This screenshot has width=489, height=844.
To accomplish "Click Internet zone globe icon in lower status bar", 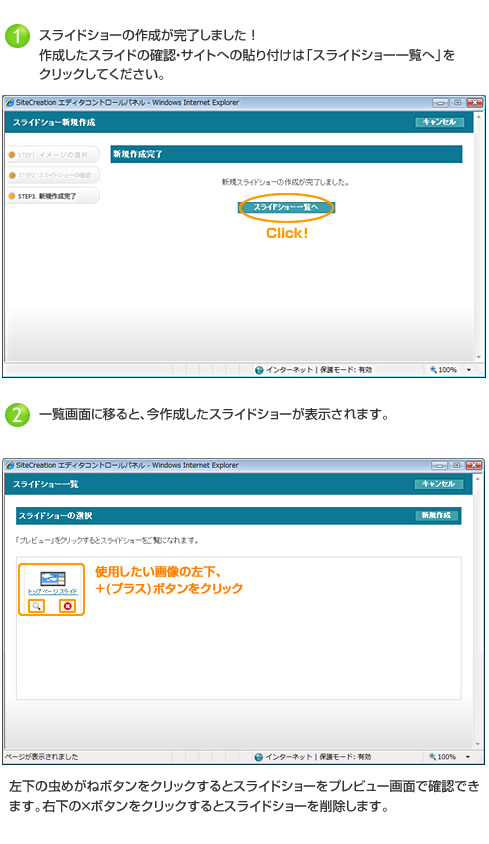I will [259, 757].
